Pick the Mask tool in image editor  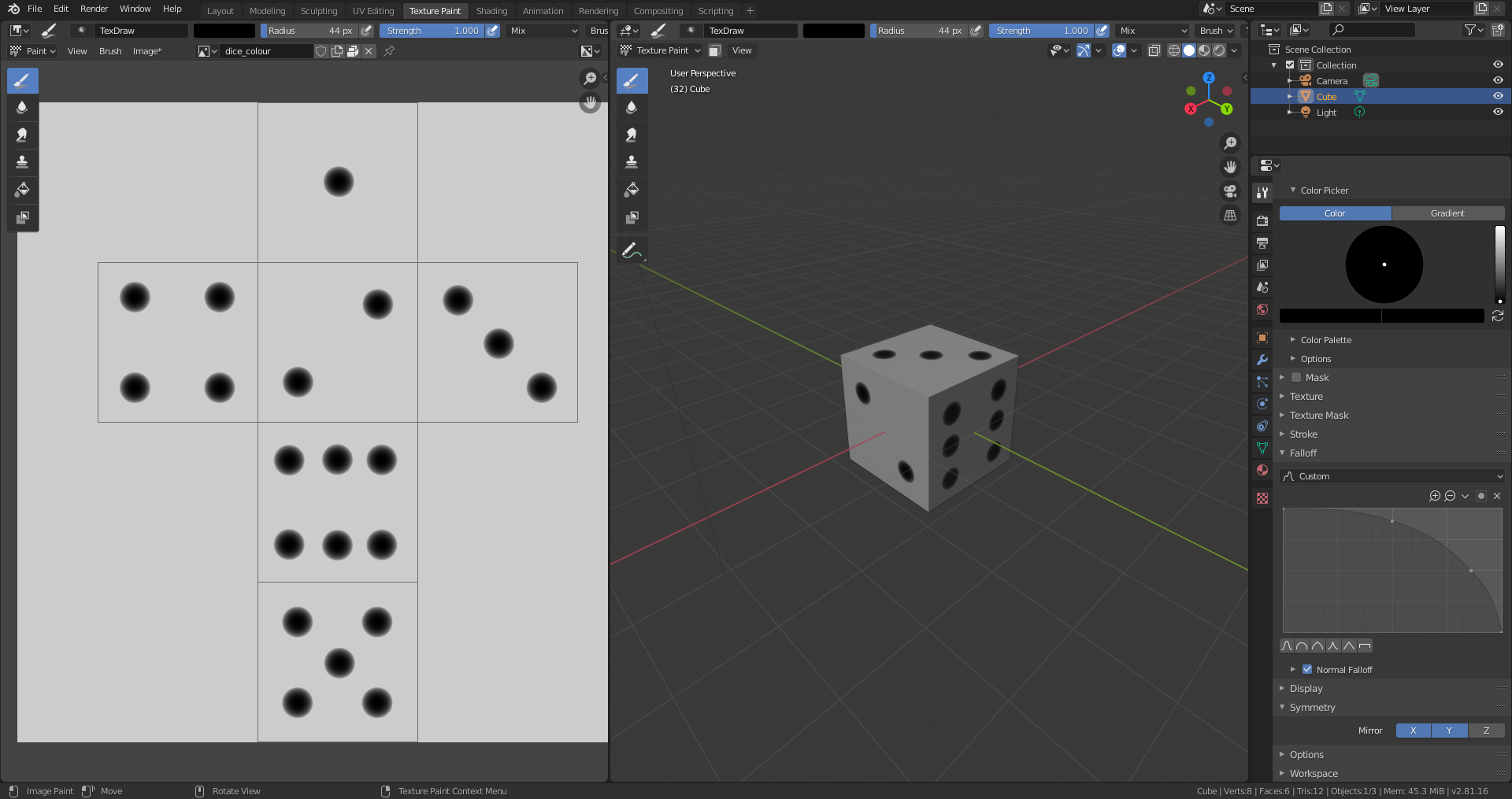click(22, 217)
